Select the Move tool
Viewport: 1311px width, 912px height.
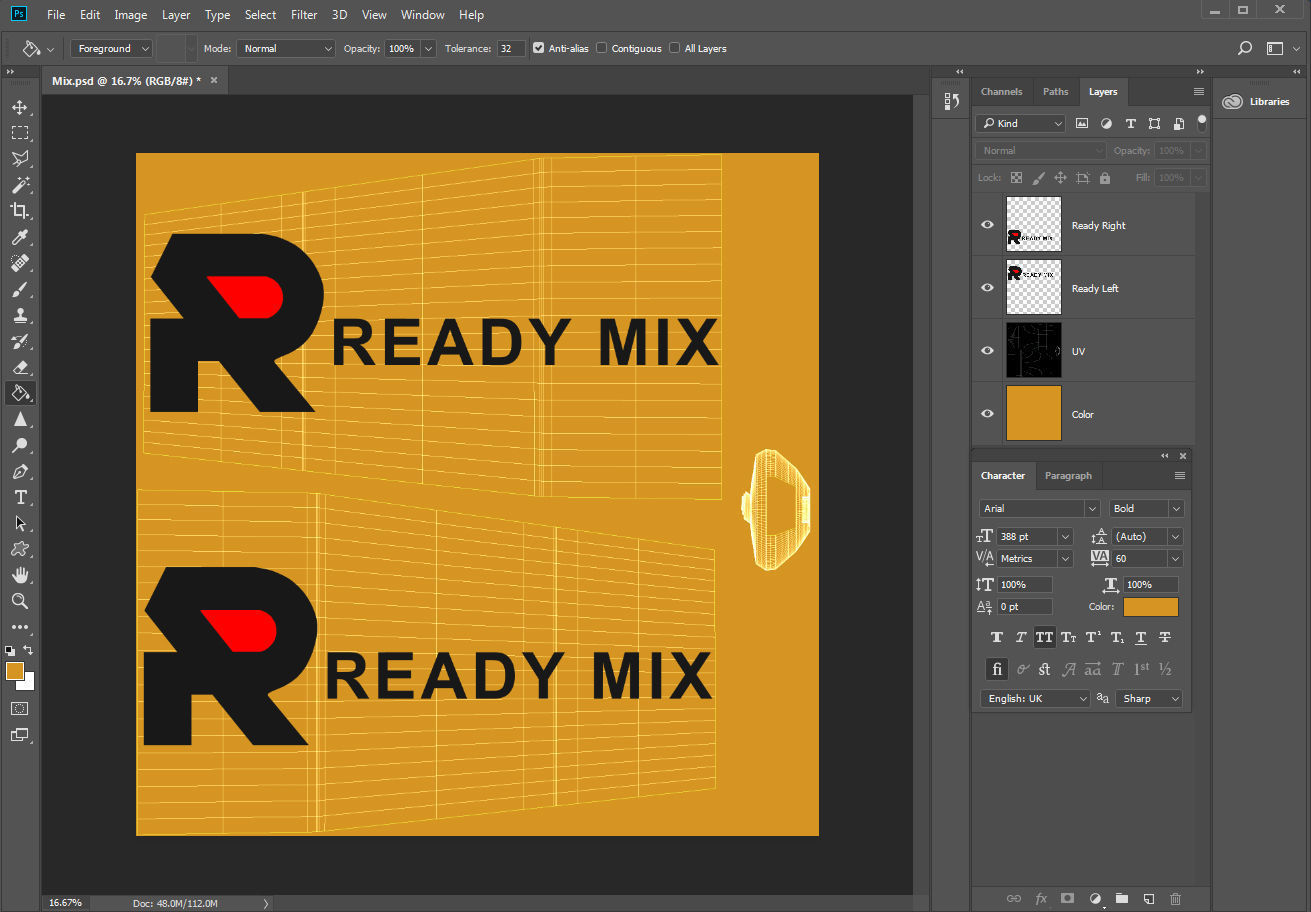click(x=20, y=107)
